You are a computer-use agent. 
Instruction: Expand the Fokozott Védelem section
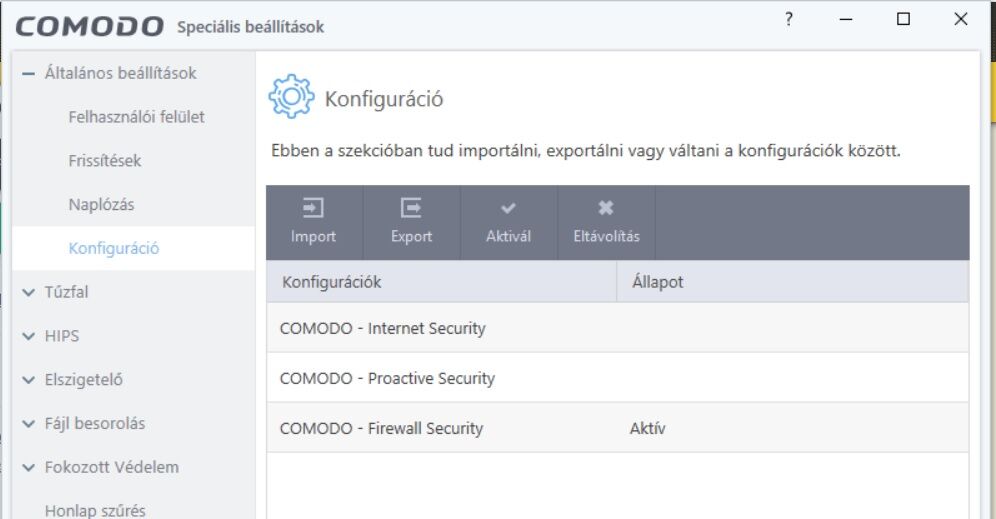pos(28,468)
